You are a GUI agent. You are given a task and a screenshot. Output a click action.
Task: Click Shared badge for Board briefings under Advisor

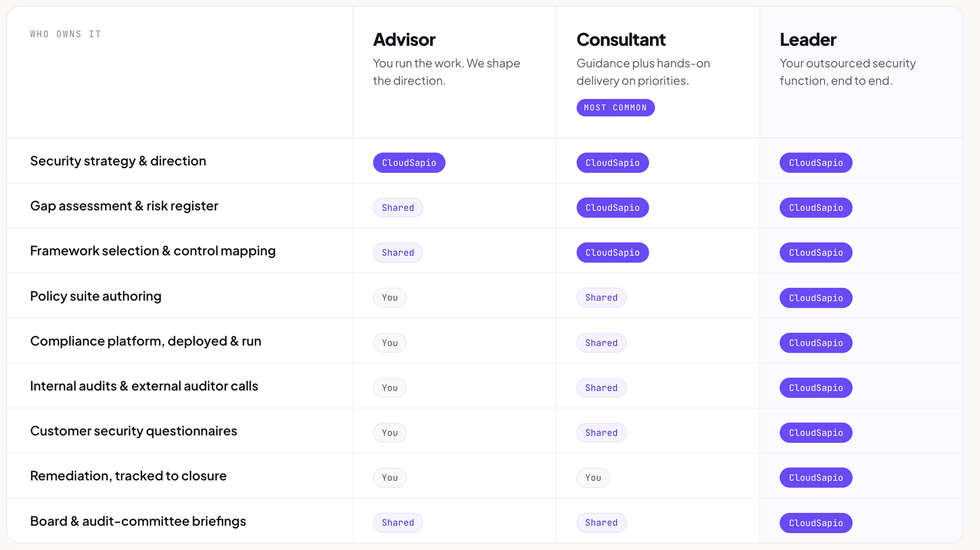(398, 522)
